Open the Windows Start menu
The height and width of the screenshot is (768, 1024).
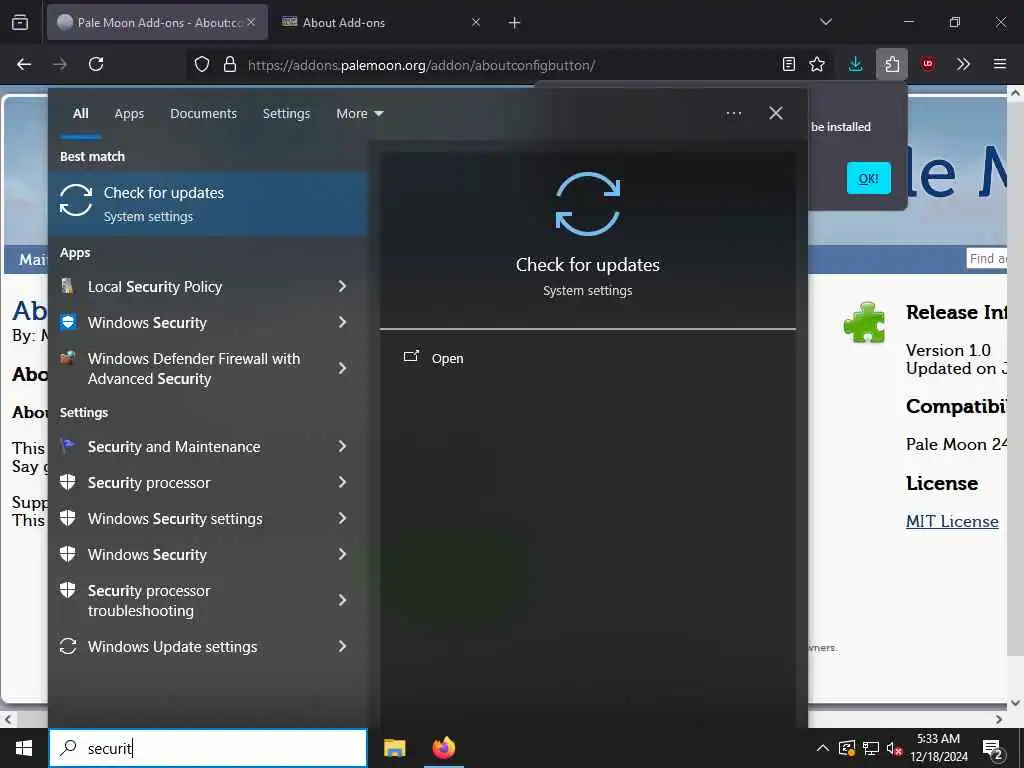pyautogui.click(x=24, y=748)
